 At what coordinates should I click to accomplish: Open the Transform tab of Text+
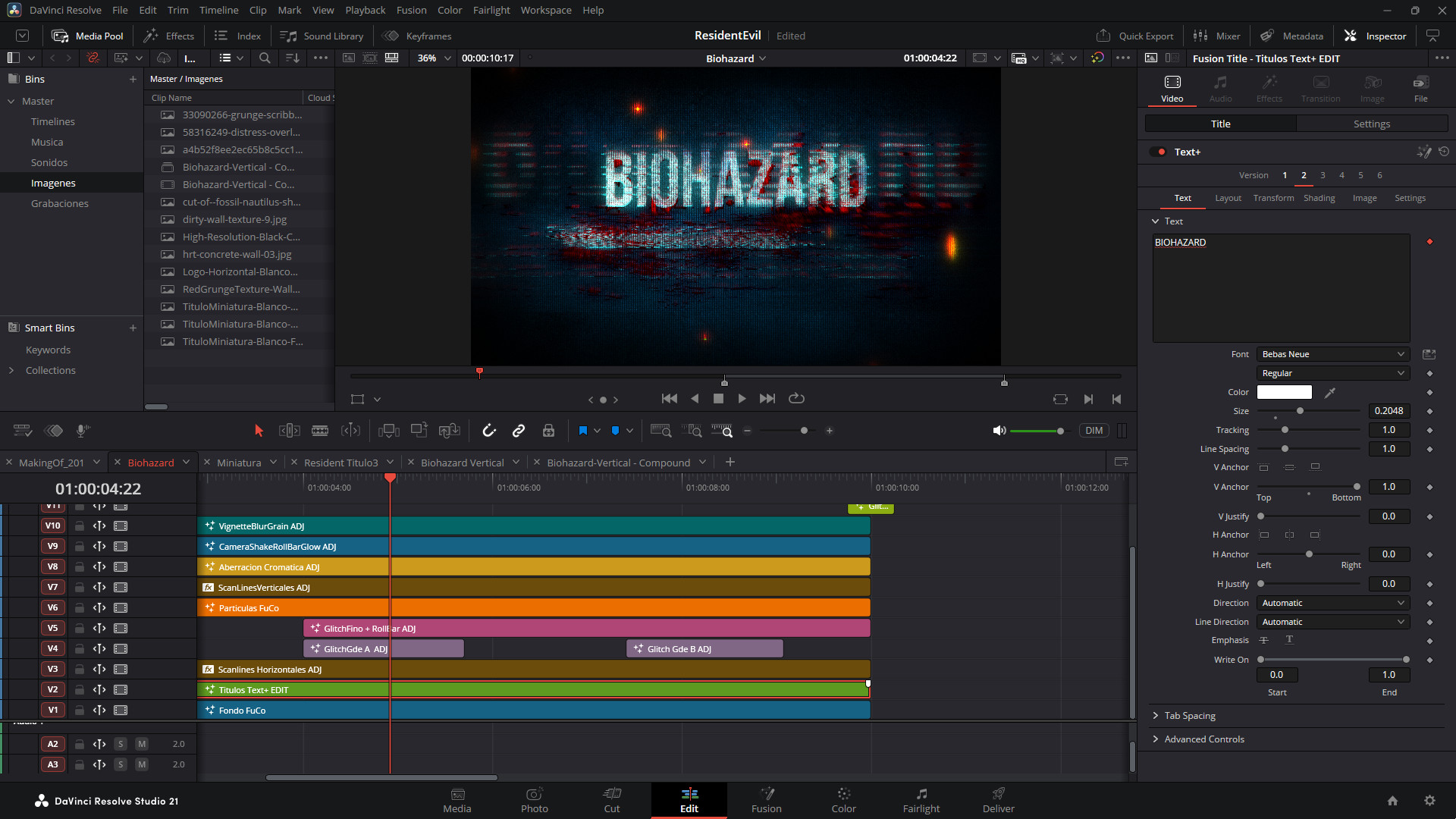[x=1273, y=198]
